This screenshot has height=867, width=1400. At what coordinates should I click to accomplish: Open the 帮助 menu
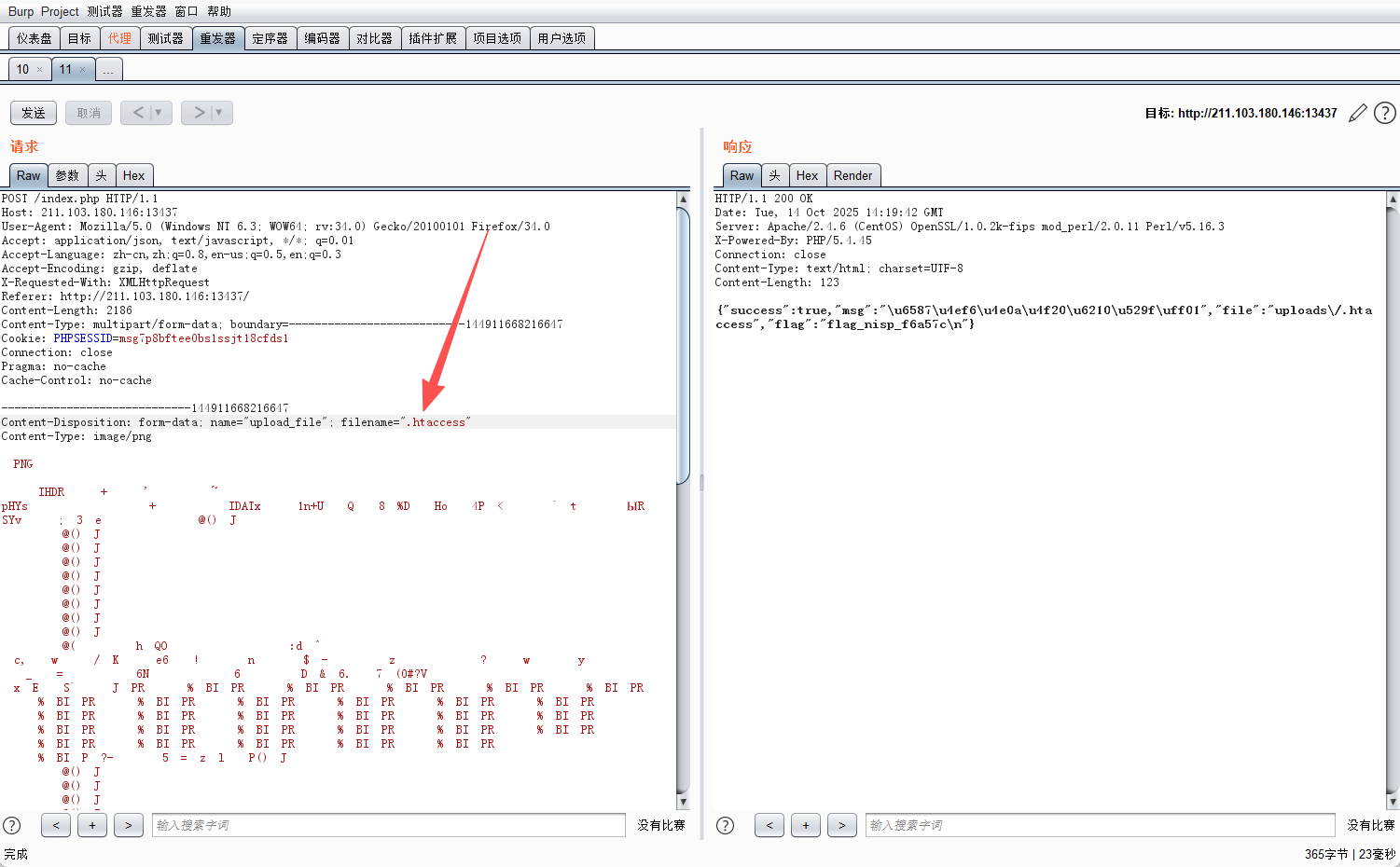pos(219,11)
